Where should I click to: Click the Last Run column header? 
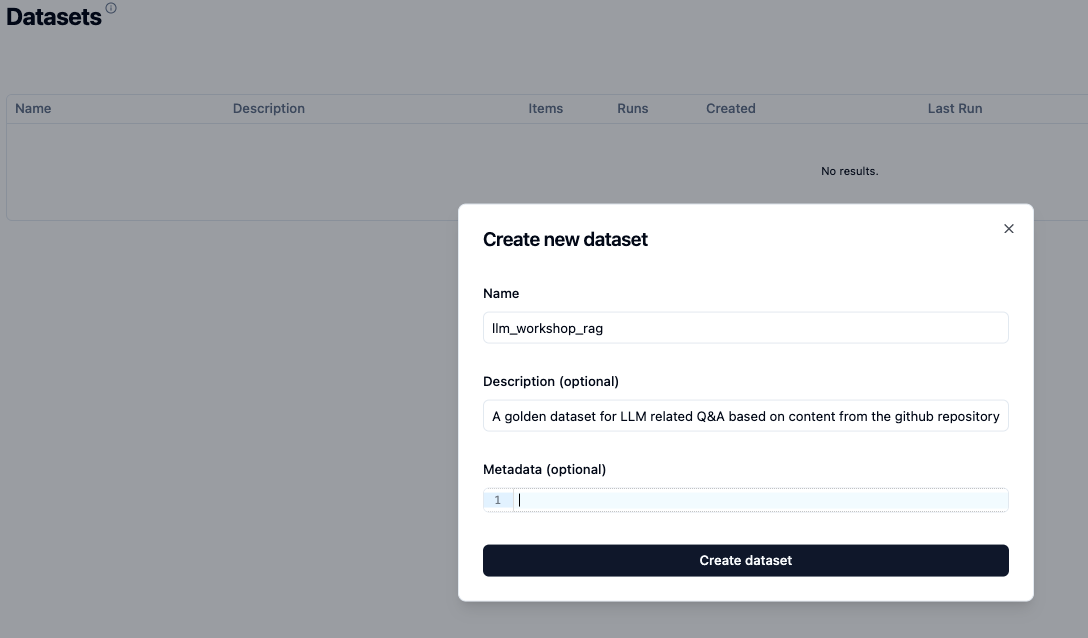click(x=954, y=109)
